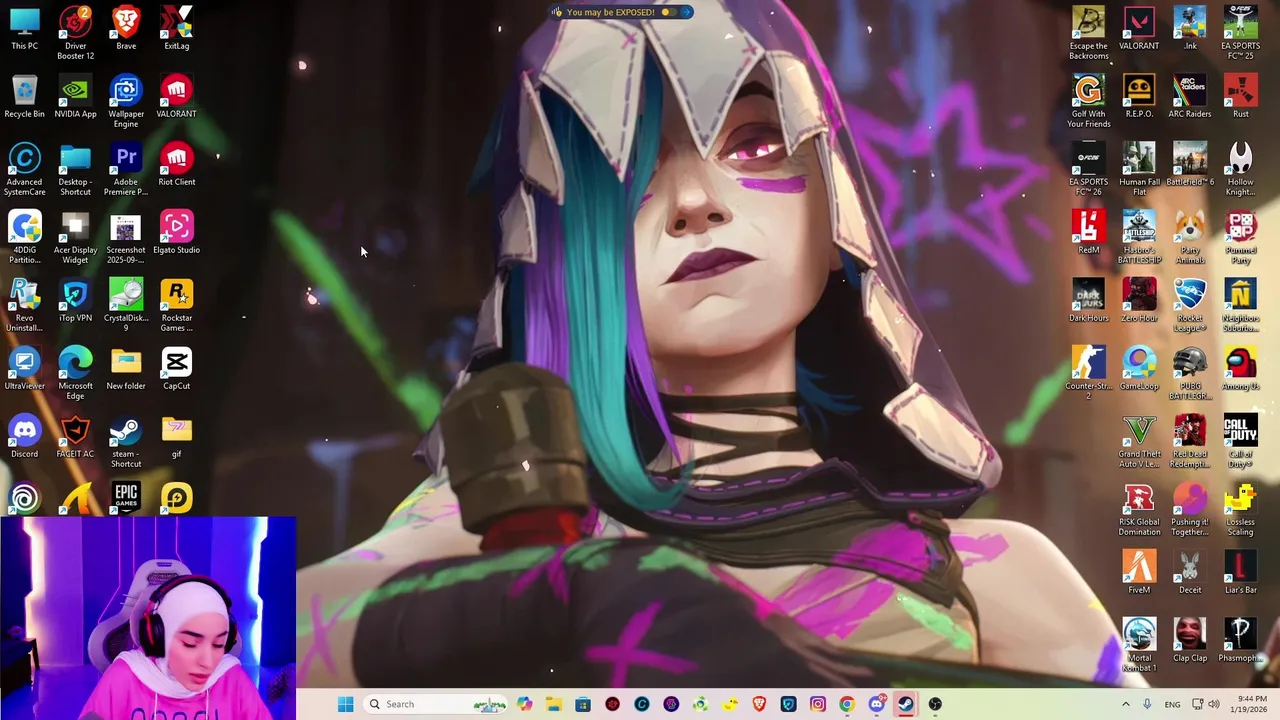Focus the taskbar Search box
Screen dimensions: 1280x720
click(x=435, y=704)
